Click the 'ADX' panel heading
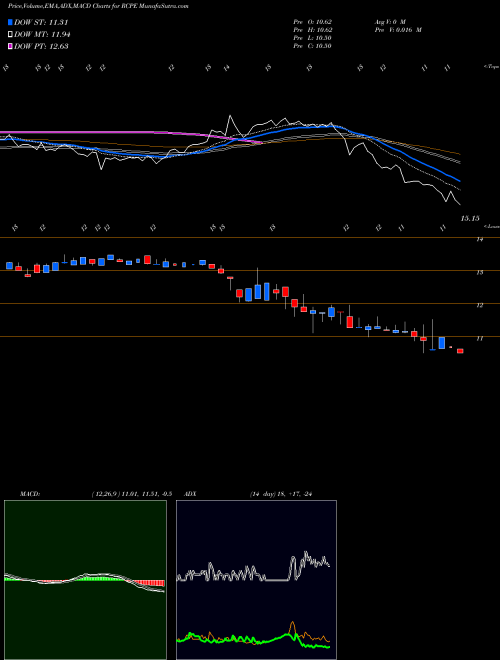 click(190, 494)
